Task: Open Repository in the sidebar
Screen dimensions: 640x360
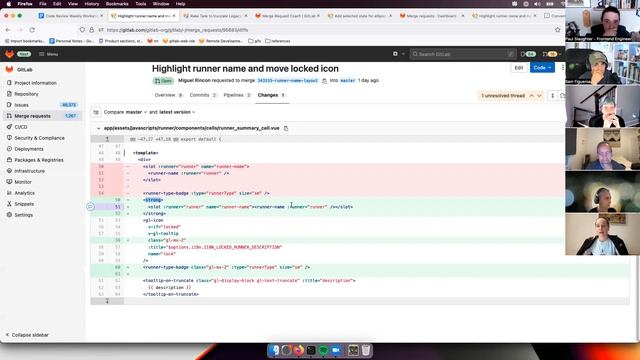Action: coord(26,94)
